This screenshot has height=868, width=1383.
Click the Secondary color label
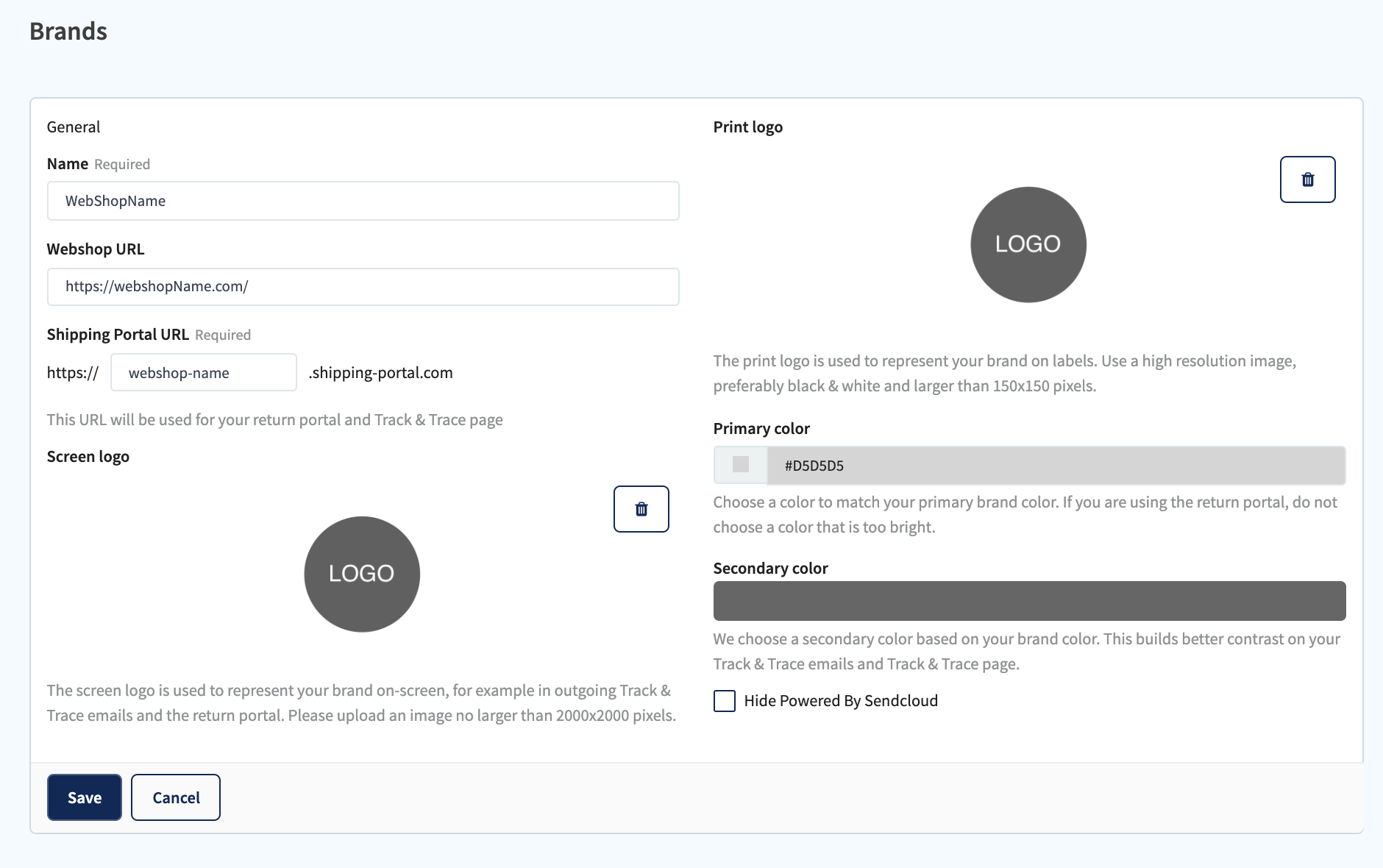tap(771, 568)
